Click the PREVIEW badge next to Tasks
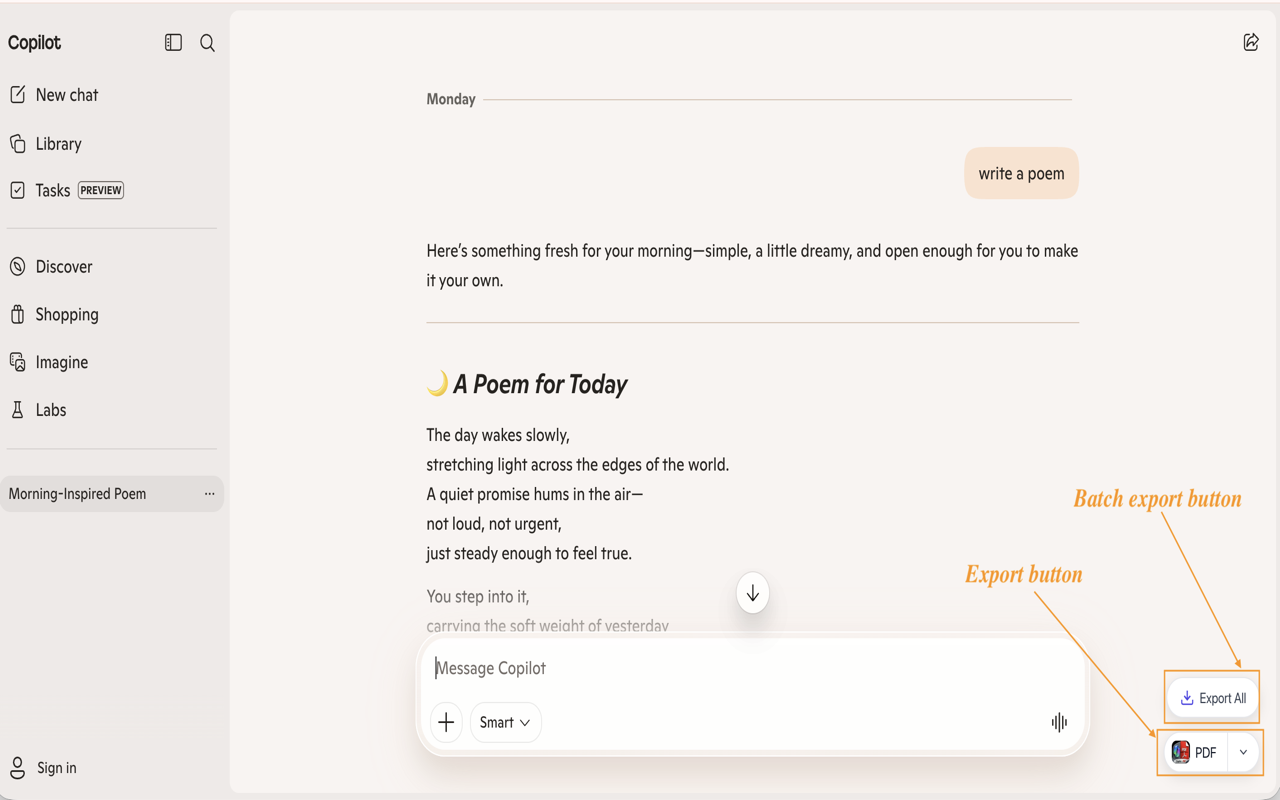 pos(101,190)
